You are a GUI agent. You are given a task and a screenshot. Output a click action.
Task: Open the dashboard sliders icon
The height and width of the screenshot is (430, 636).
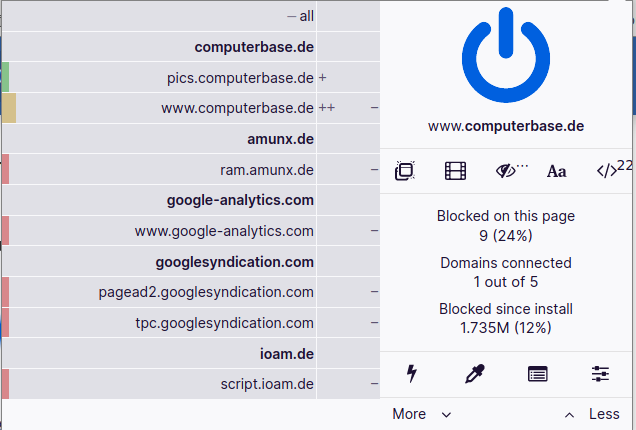(x=600, y=374)
